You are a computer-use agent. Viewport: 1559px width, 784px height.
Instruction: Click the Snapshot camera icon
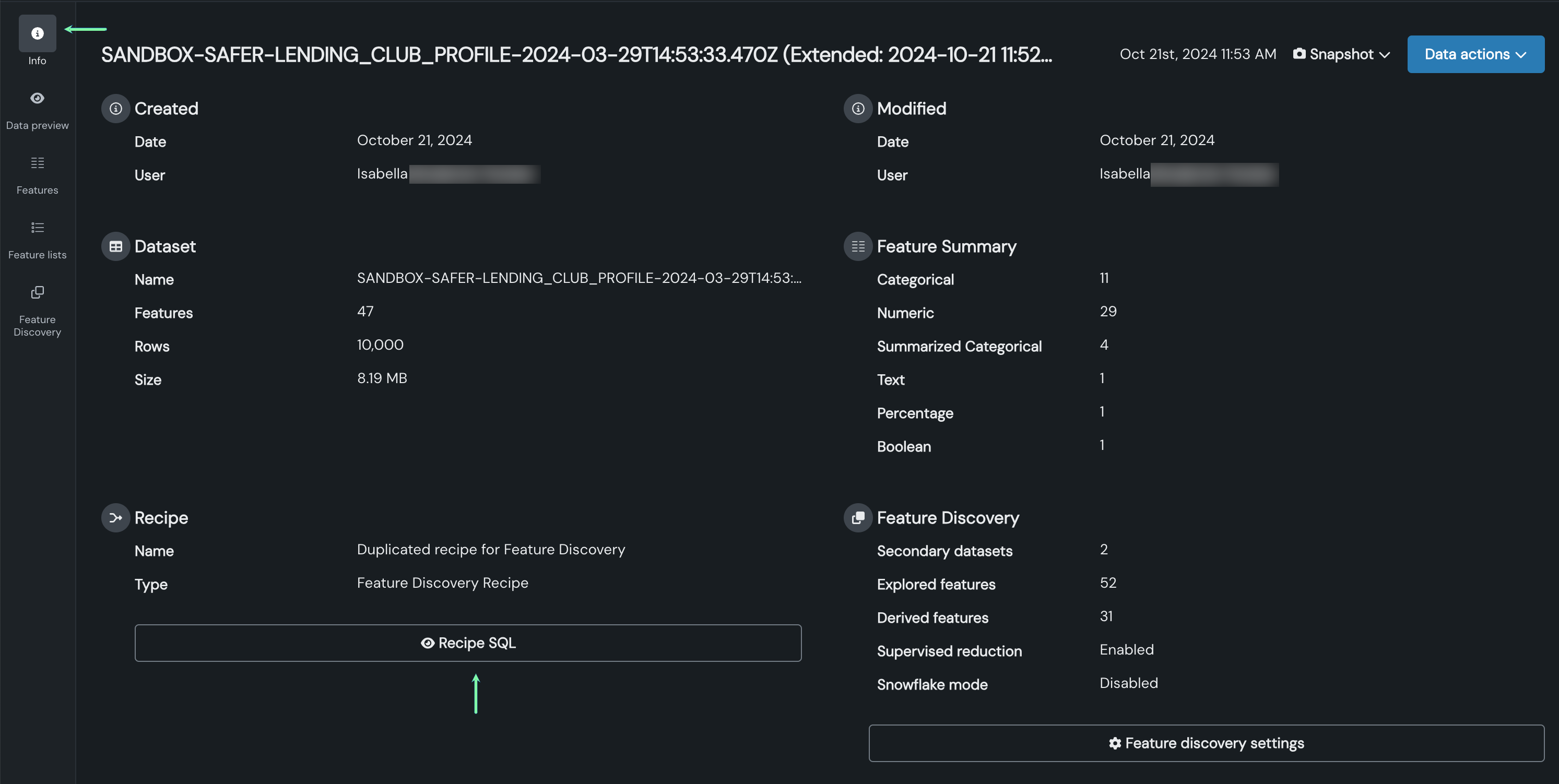click(1299, 54)
